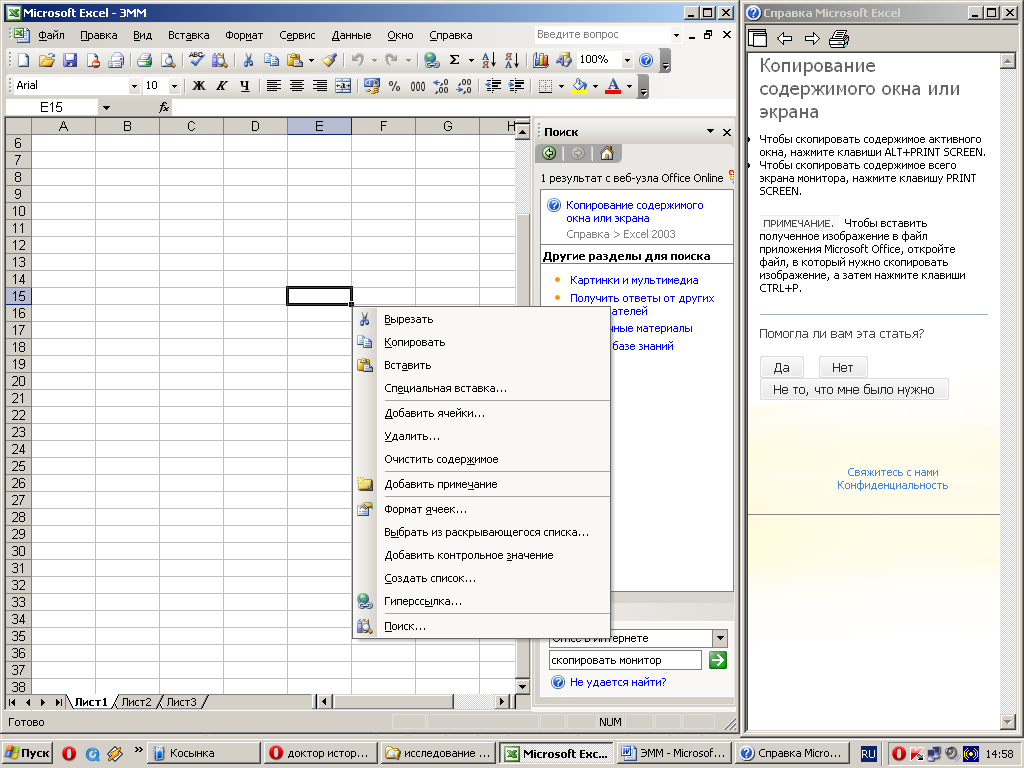
Task: Open Excel Help question mark icon
Action: (646, 60)
